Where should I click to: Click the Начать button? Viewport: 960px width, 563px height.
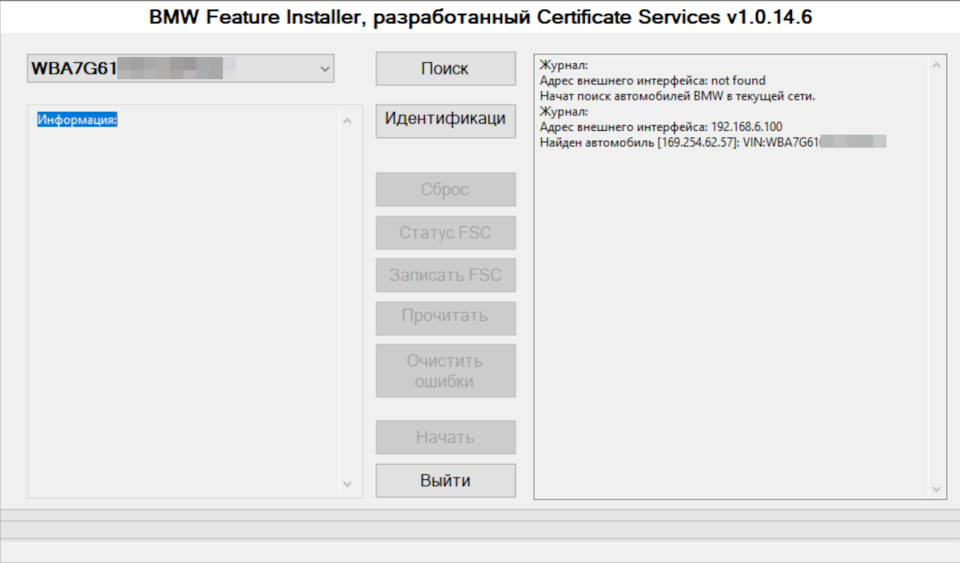445,437
